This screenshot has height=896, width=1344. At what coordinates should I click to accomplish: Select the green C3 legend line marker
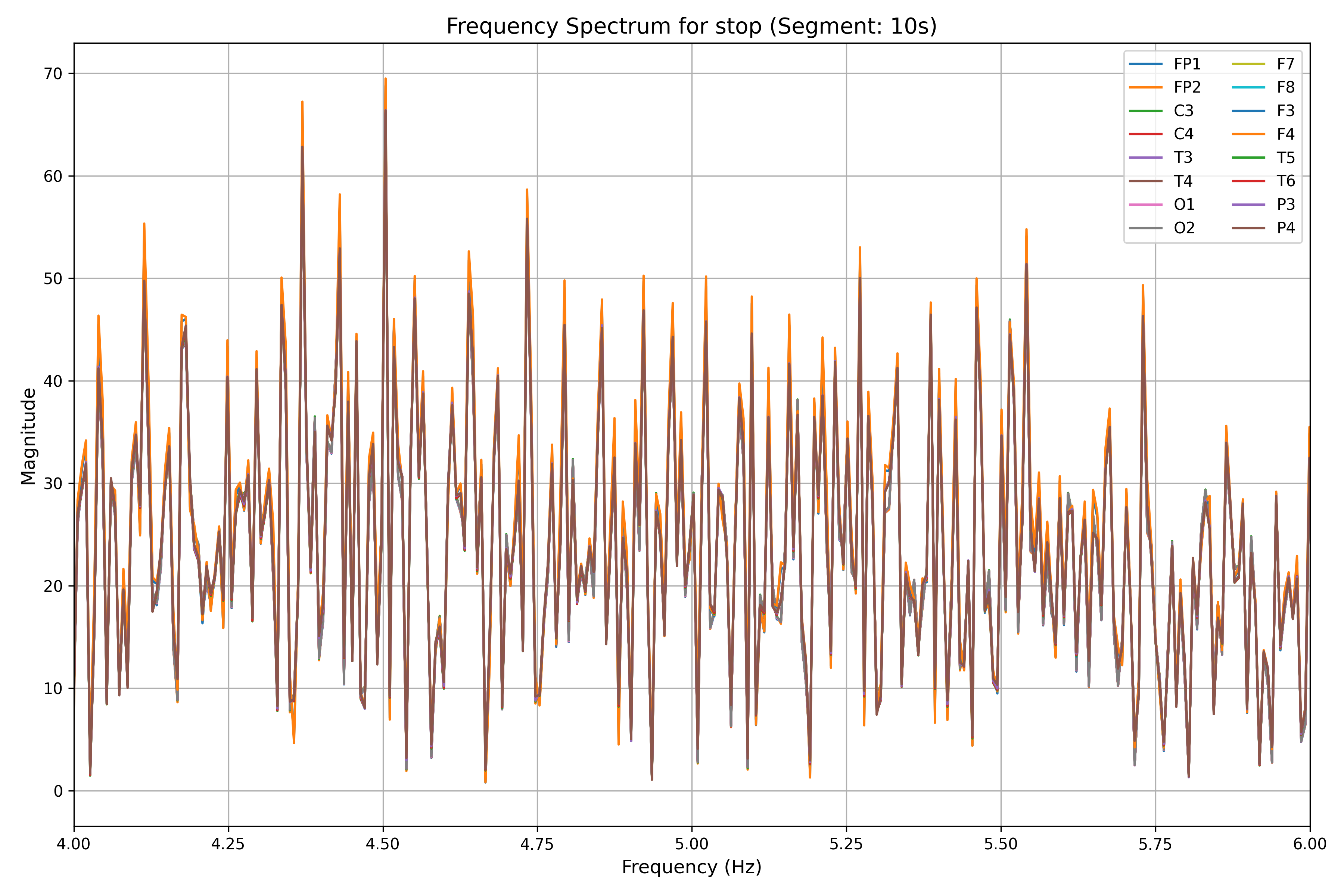[x=1146, y=111]
